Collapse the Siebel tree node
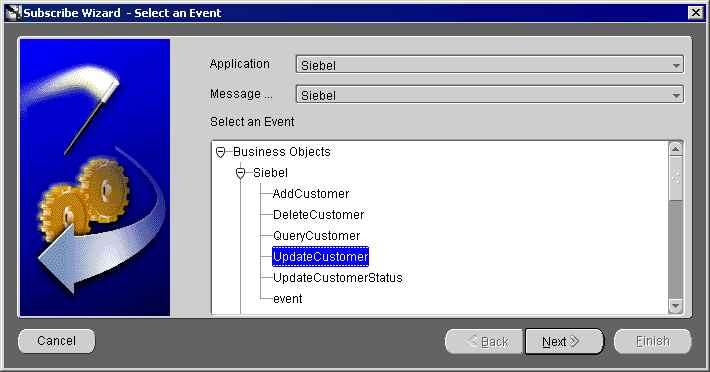 pos(240,173)
